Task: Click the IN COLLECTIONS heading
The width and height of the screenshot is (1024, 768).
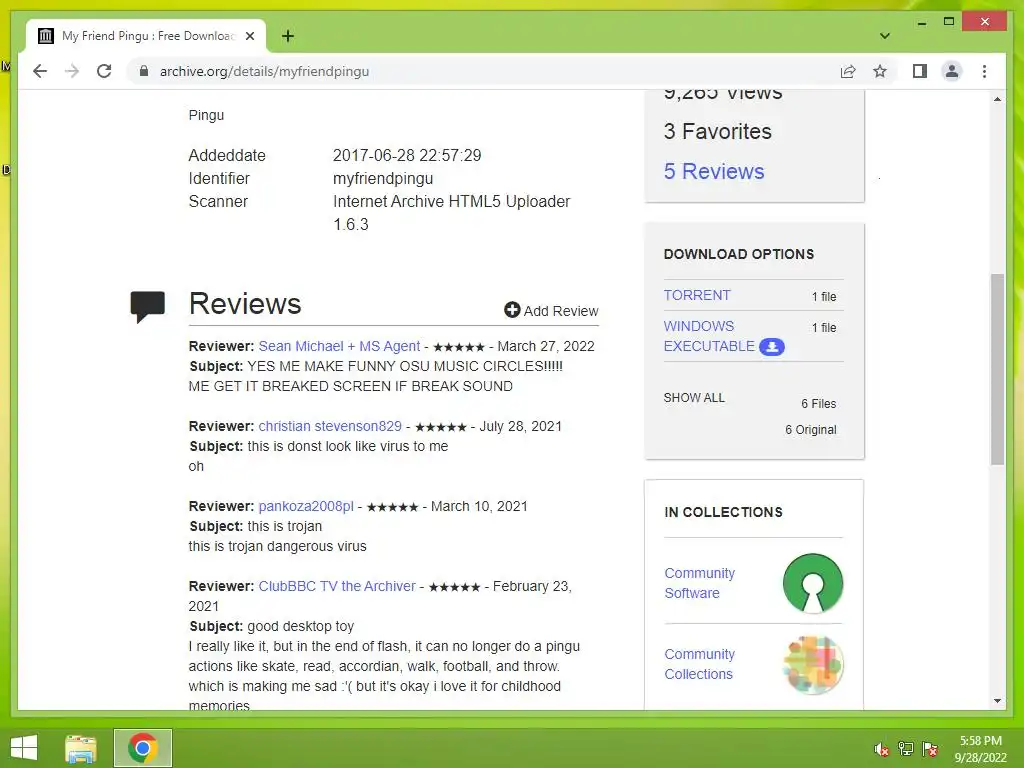Action: point(723,512)
